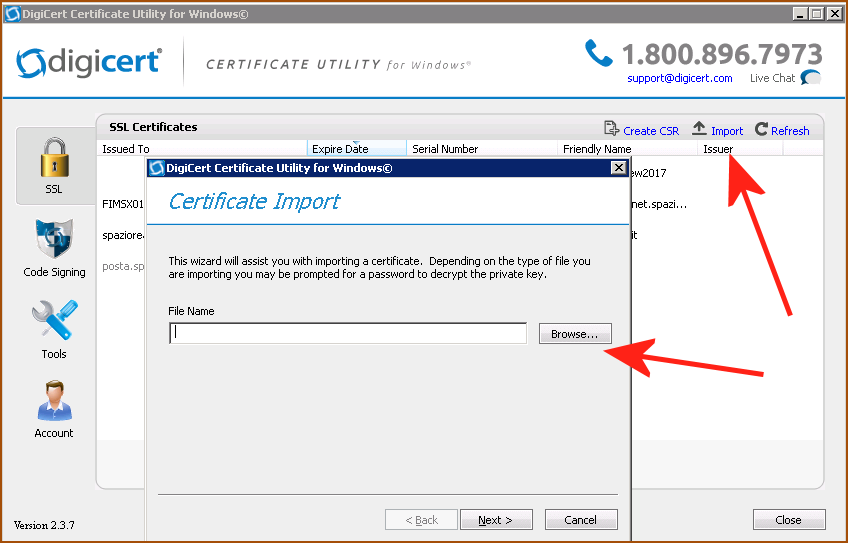Click the friendly name ending in ew2017
This screenshot has width=848, height=543.
(x=650, y=174)
